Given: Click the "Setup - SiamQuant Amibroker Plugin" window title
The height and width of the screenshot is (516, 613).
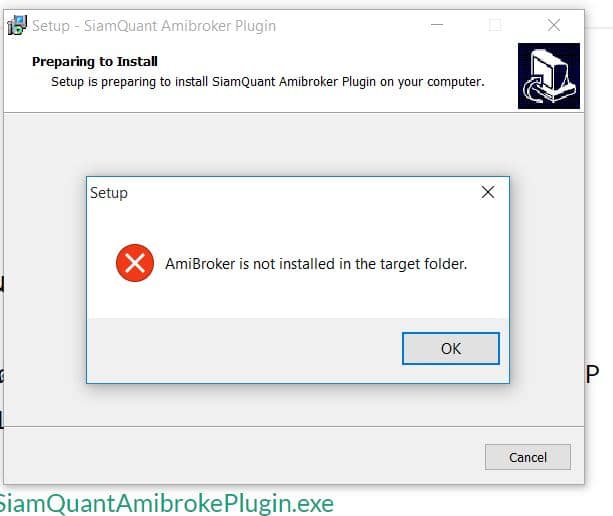Looking at the screenshot, I should tap(154, 26).
